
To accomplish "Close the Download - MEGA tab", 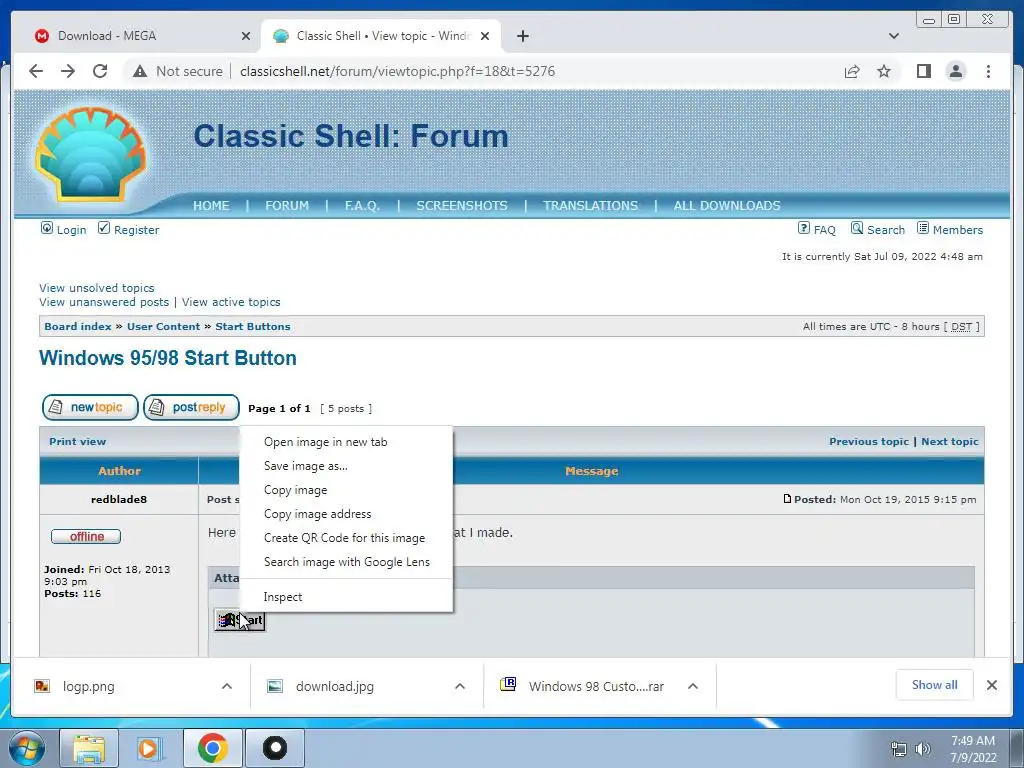I will pyautogui.click(x=246, y=36).
